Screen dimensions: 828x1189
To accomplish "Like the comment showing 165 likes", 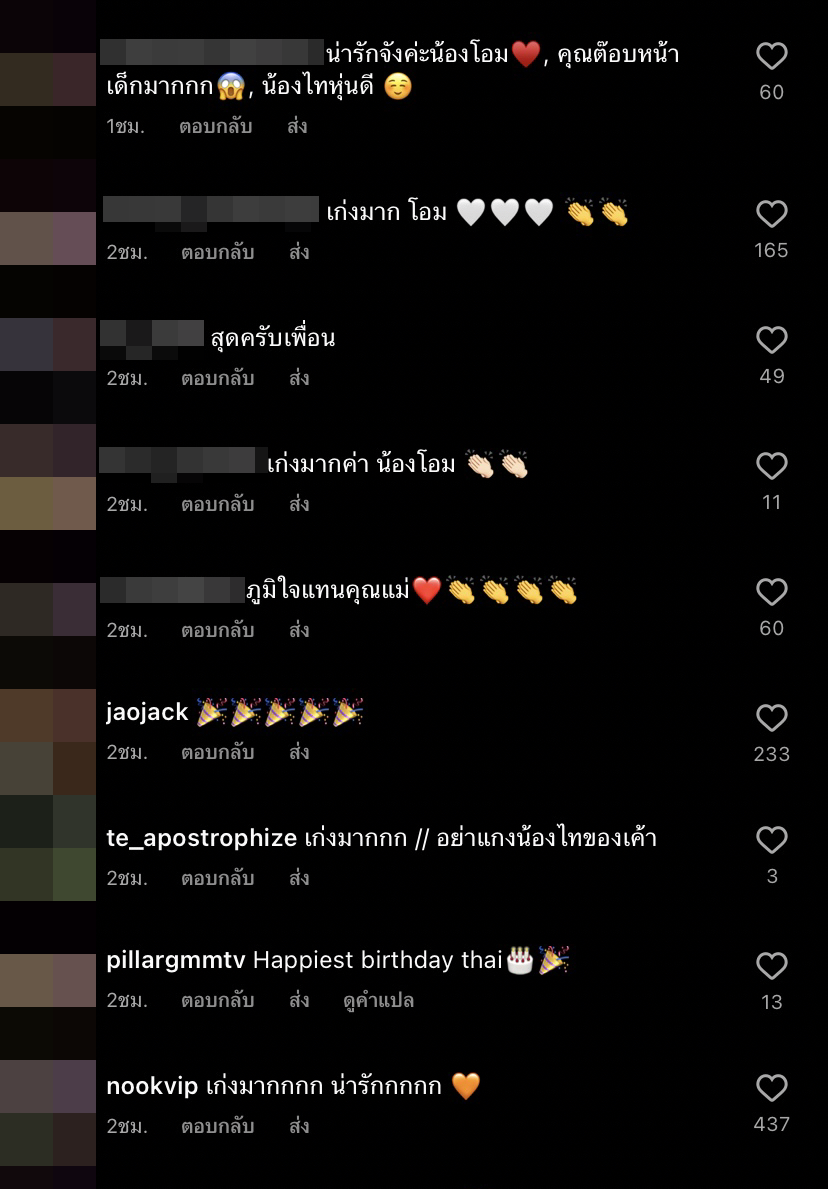I will pyautogui.click(x=771, y=214).
